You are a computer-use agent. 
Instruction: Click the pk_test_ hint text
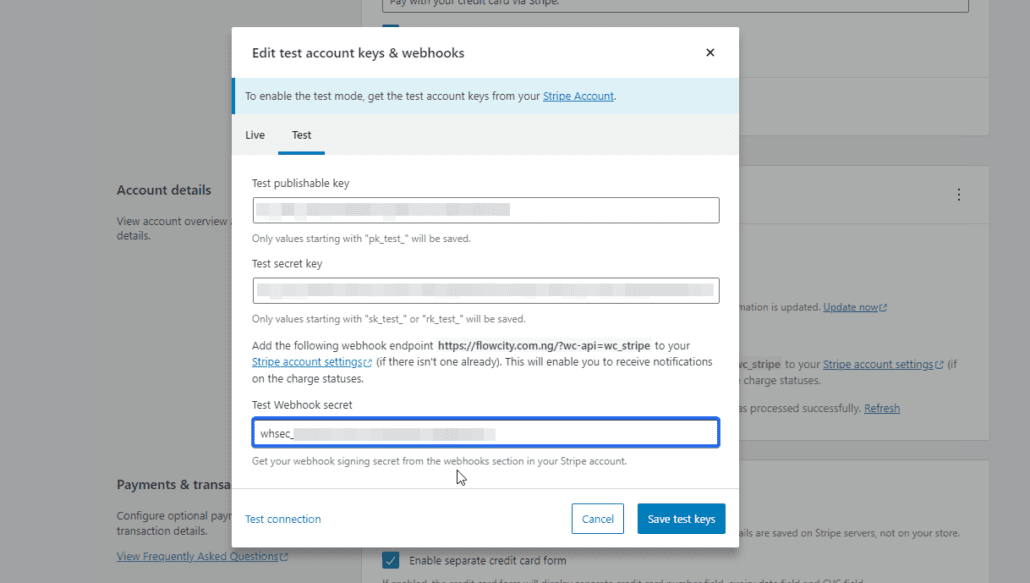pyautogui.click(x=361, y=238)
